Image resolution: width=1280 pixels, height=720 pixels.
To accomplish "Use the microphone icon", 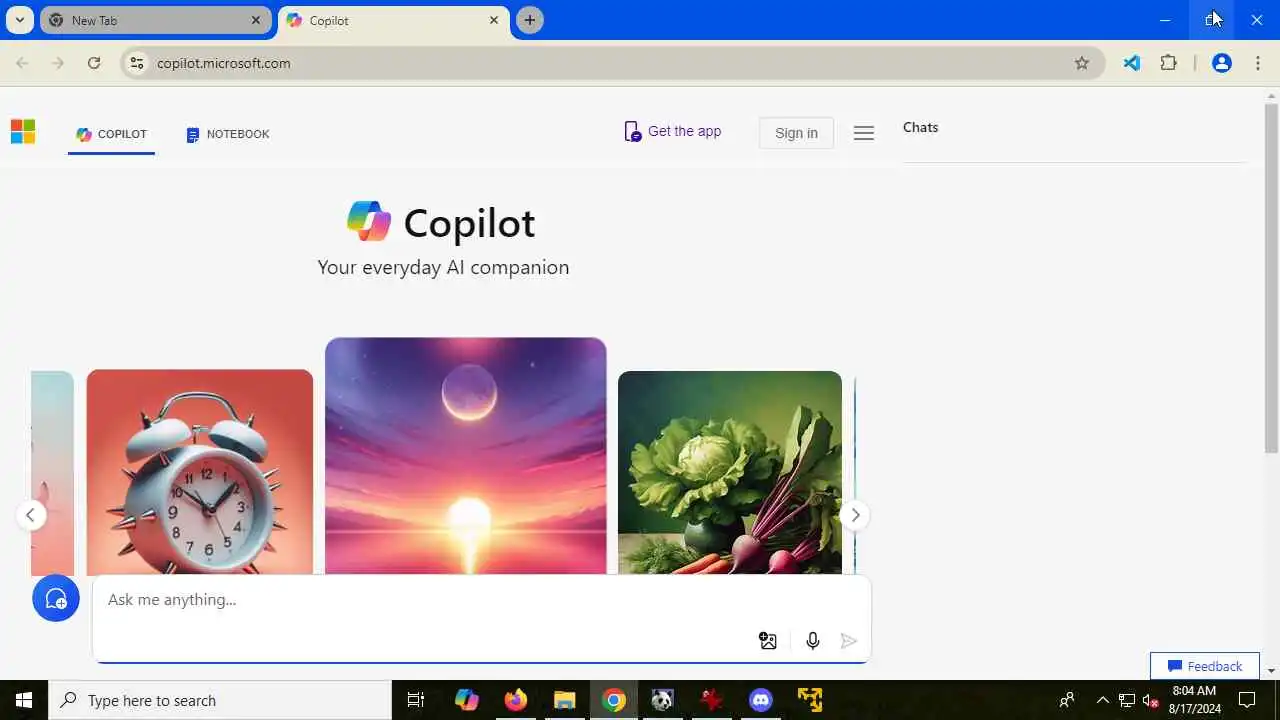I will [813, 641].
